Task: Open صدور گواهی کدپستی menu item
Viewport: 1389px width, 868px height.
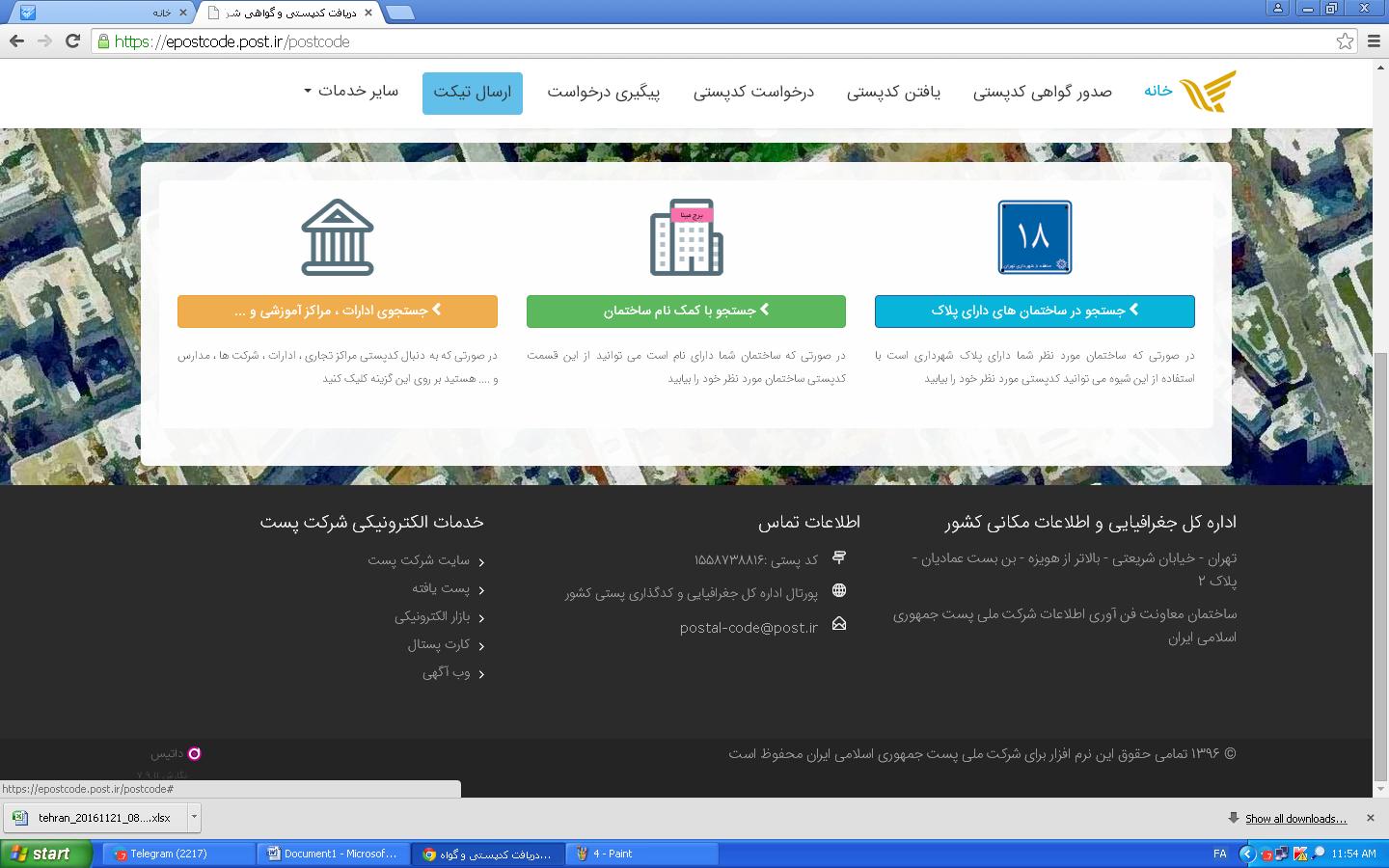Action: (x=1042, y=92)
